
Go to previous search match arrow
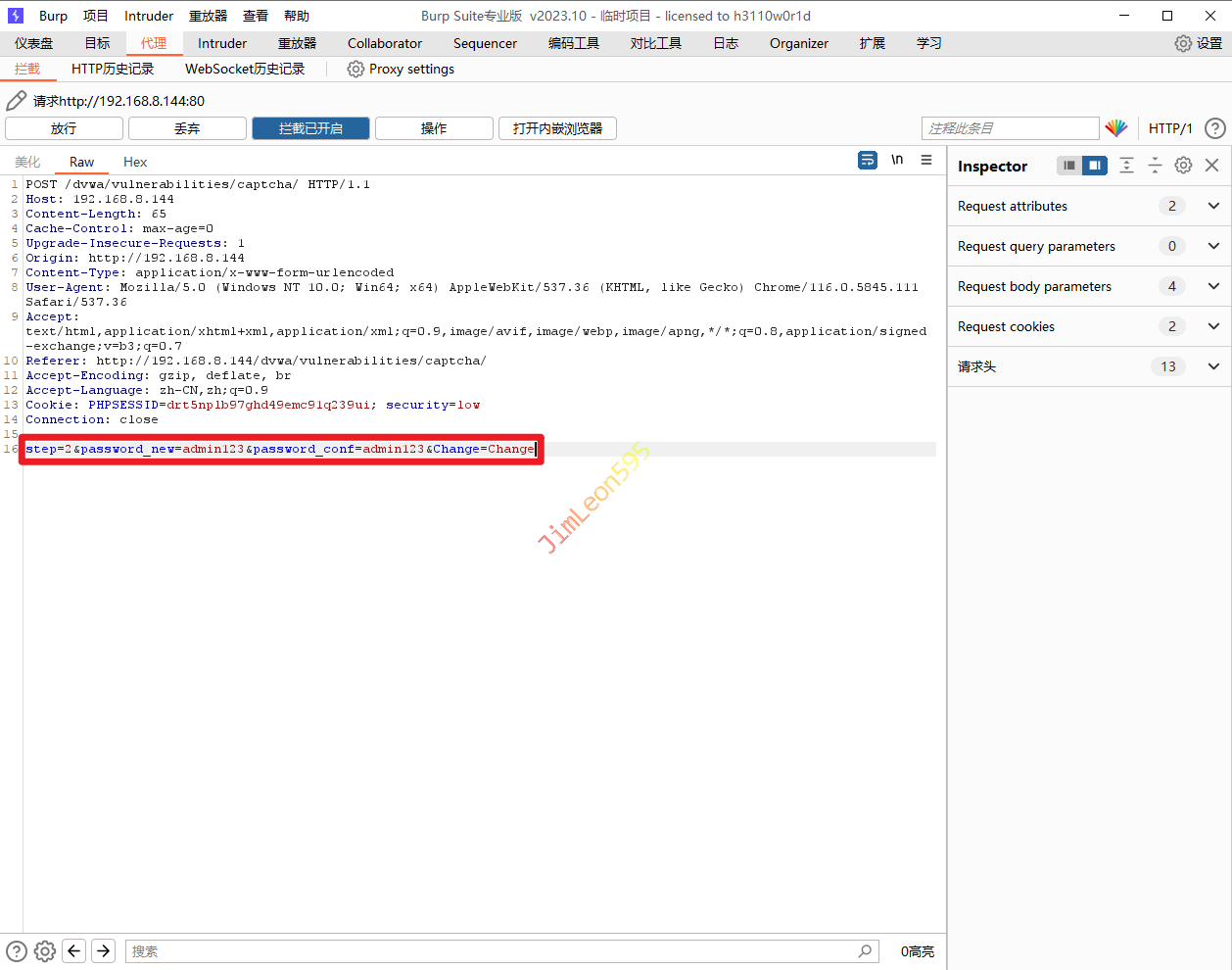point(74,950)
